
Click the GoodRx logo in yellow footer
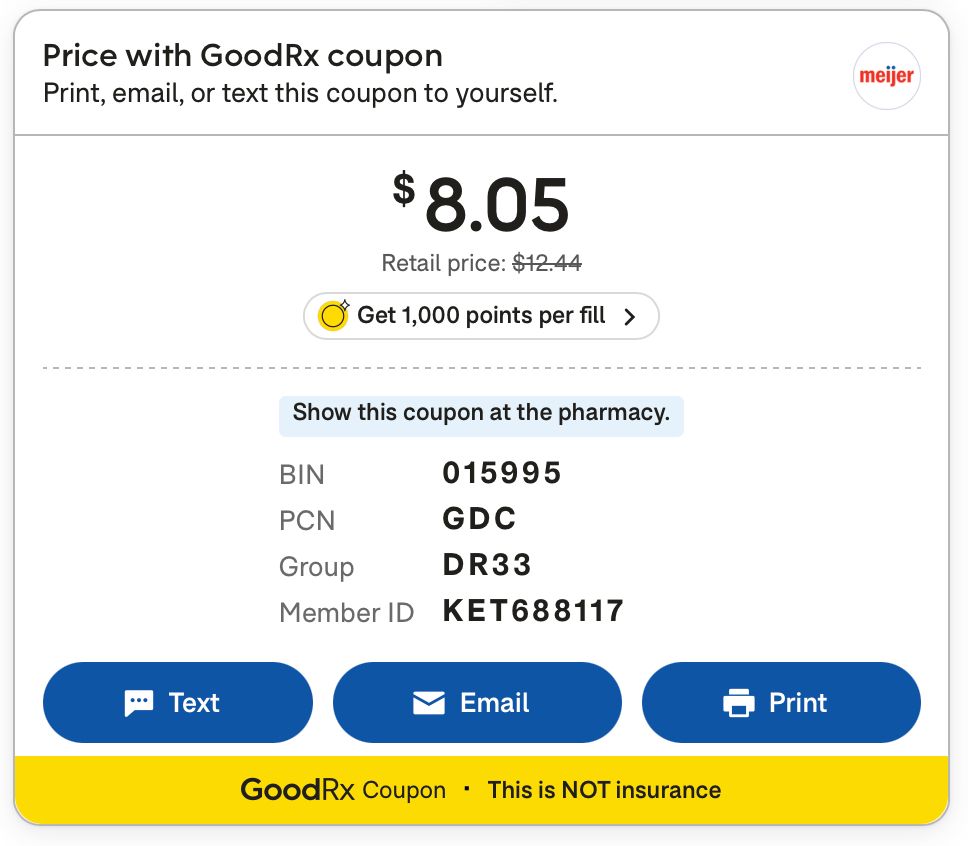(297, 790)
